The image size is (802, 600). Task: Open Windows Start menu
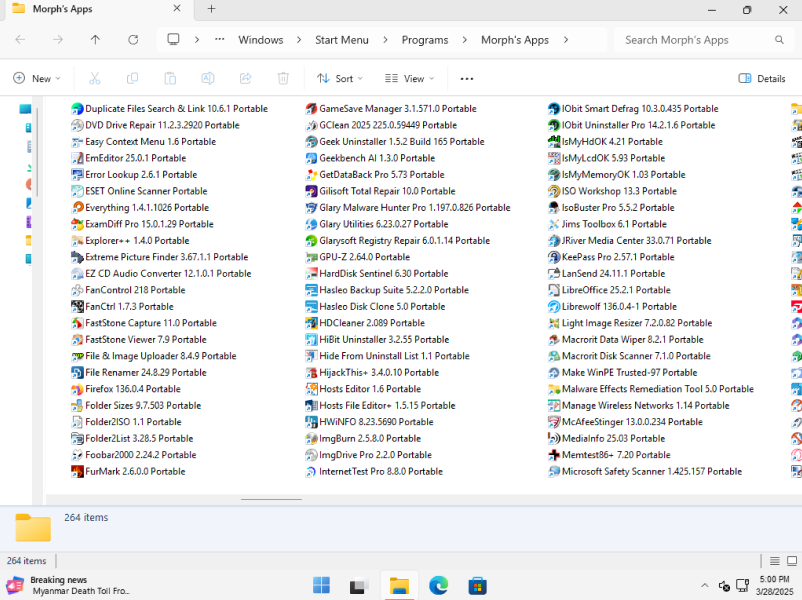click(x=321, y=585)
